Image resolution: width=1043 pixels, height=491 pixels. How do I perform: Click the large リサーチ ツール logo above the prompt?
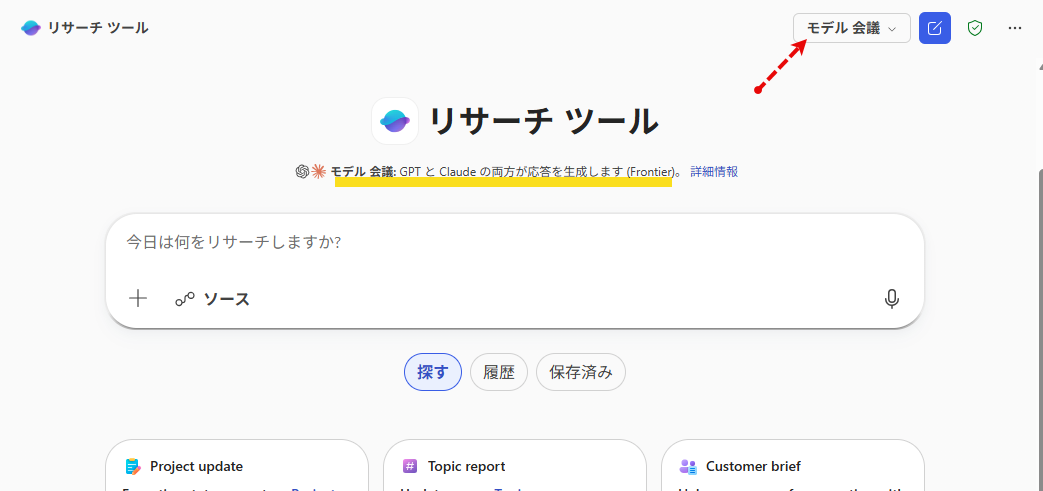(394, 121)
